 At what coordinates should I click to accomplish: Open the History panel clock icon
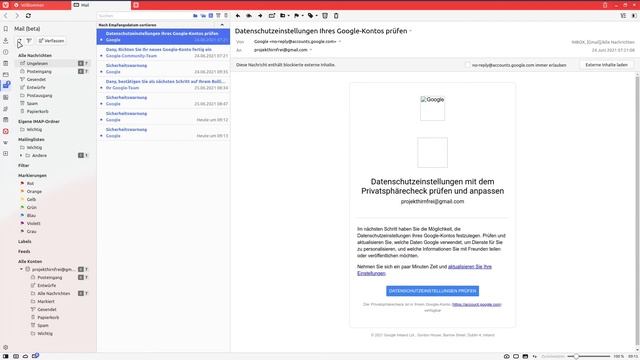[x=5, y=52]
